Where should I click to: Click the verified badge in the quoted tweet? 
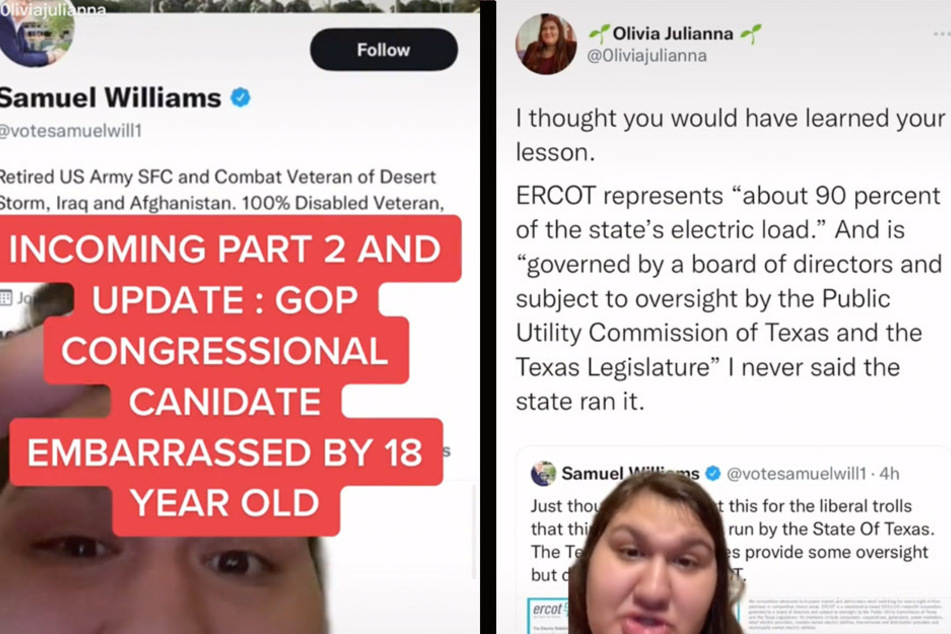(713, 473)
